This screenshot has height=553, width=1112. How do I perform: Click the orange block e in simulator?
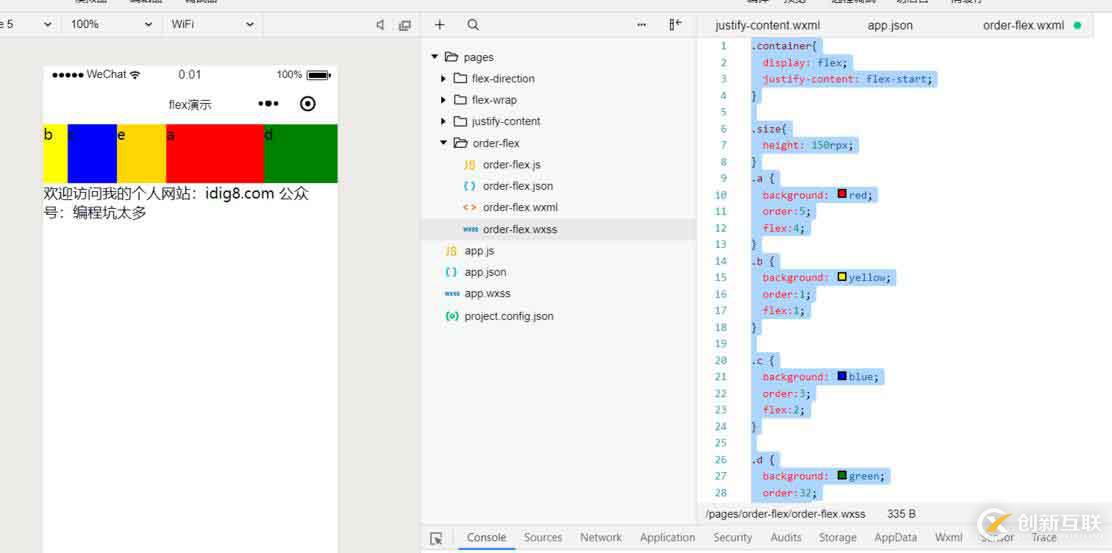141,153
